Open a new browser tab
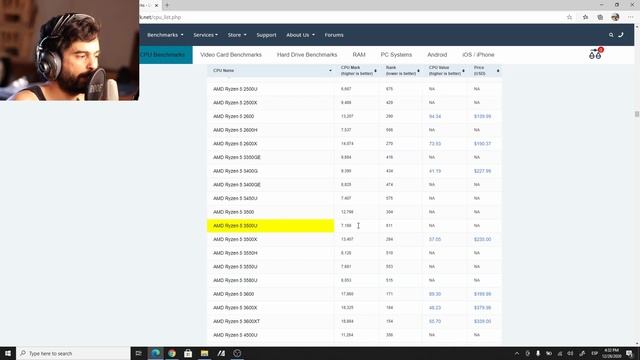This screenshot has width=640, height=360. pyautogui.click(x=167, y=5)
